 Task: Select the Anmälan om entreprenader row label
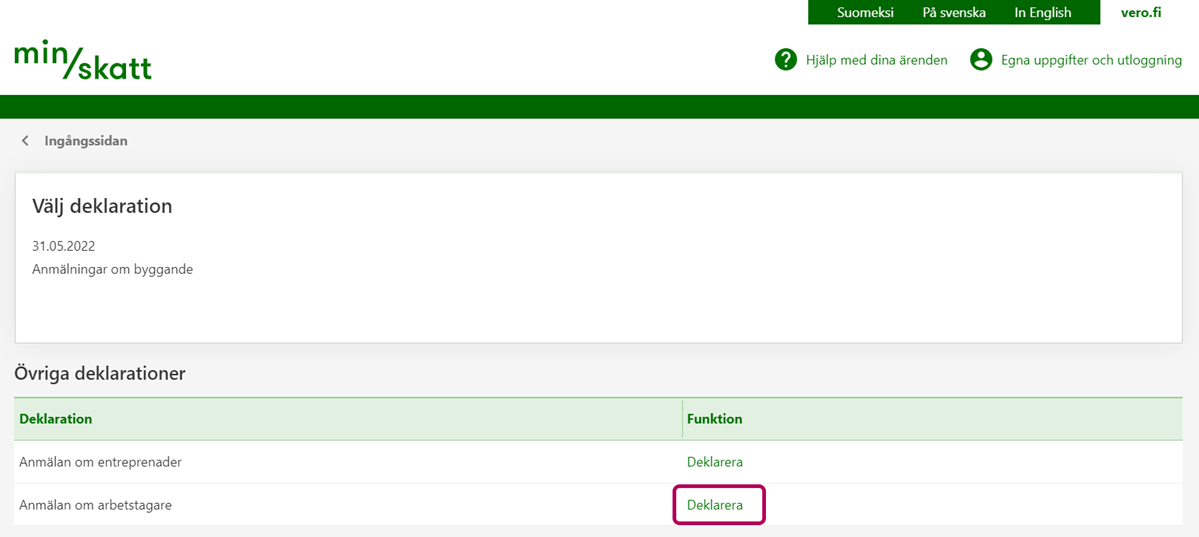pos(100,462)
